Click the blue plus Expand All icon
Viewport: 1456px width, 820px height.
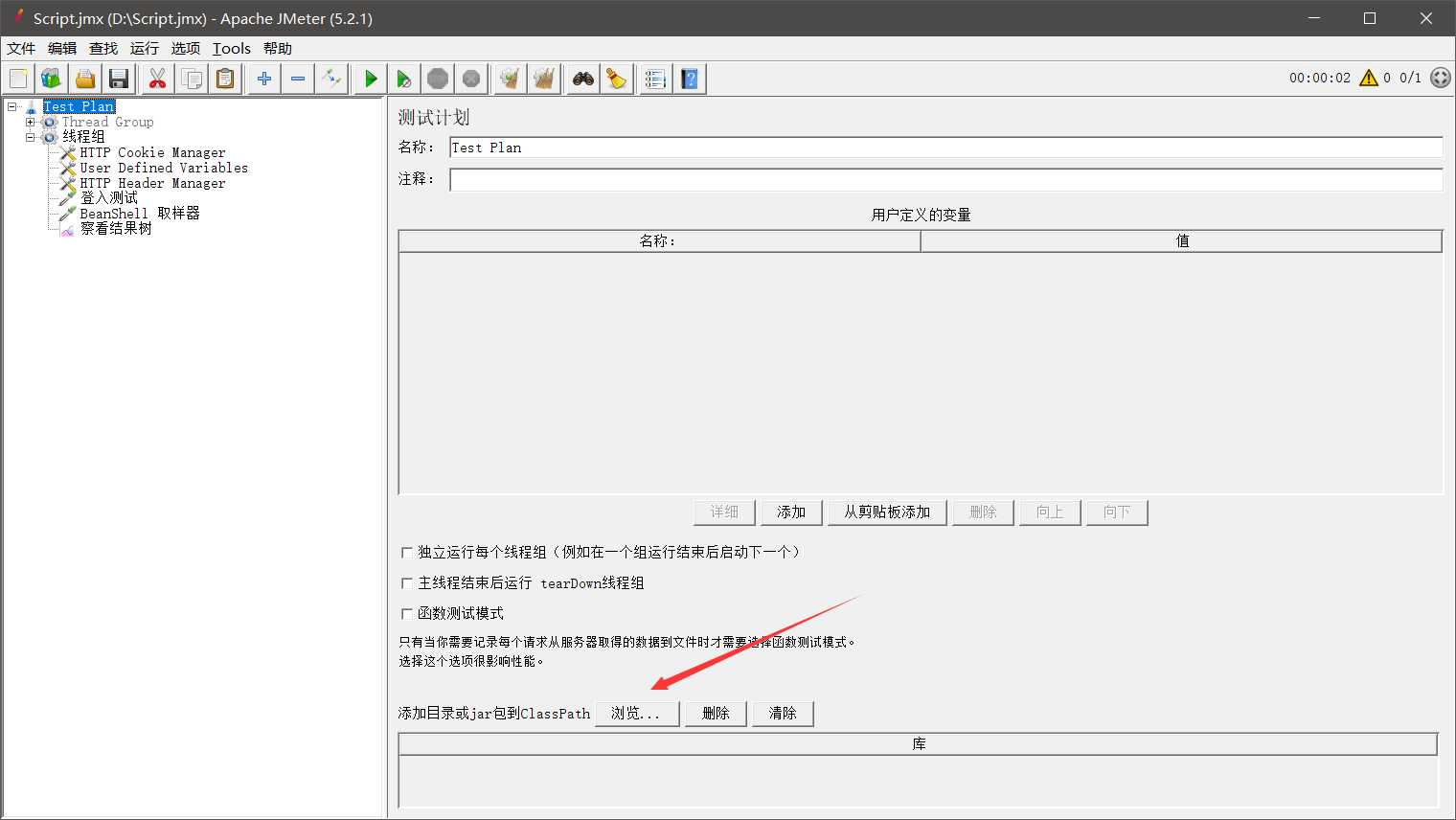click(x=264, y=79)
